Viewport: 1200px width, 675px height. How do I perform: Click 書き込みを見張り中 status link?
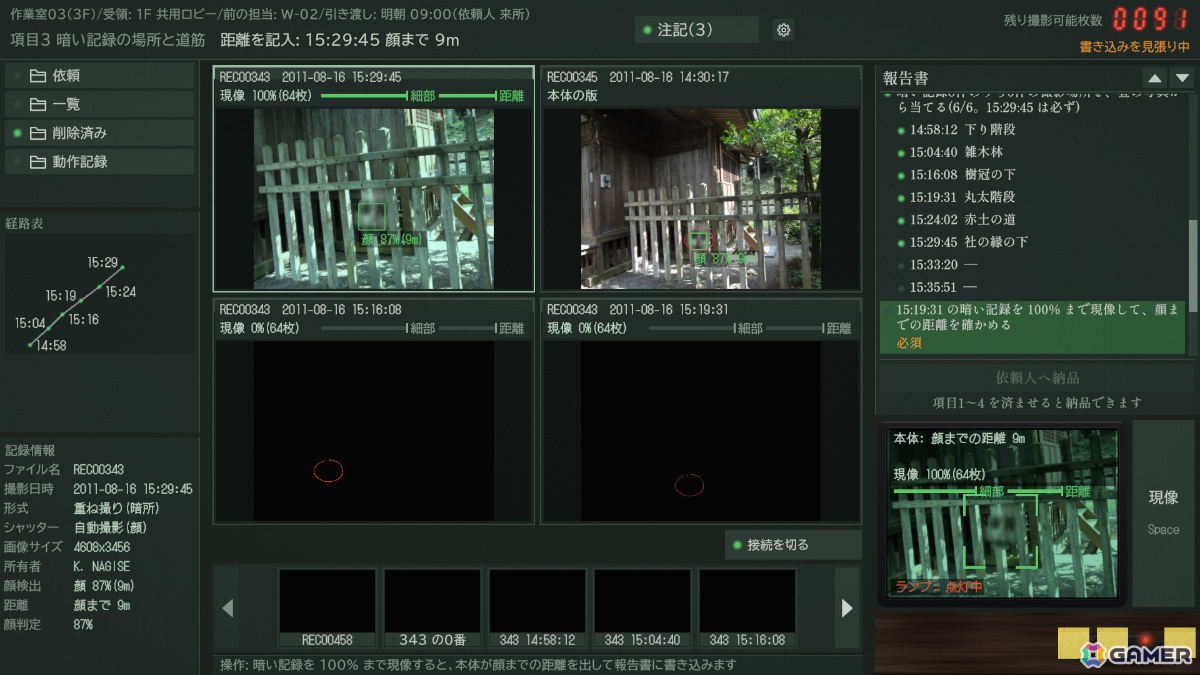click(1135, 46)
